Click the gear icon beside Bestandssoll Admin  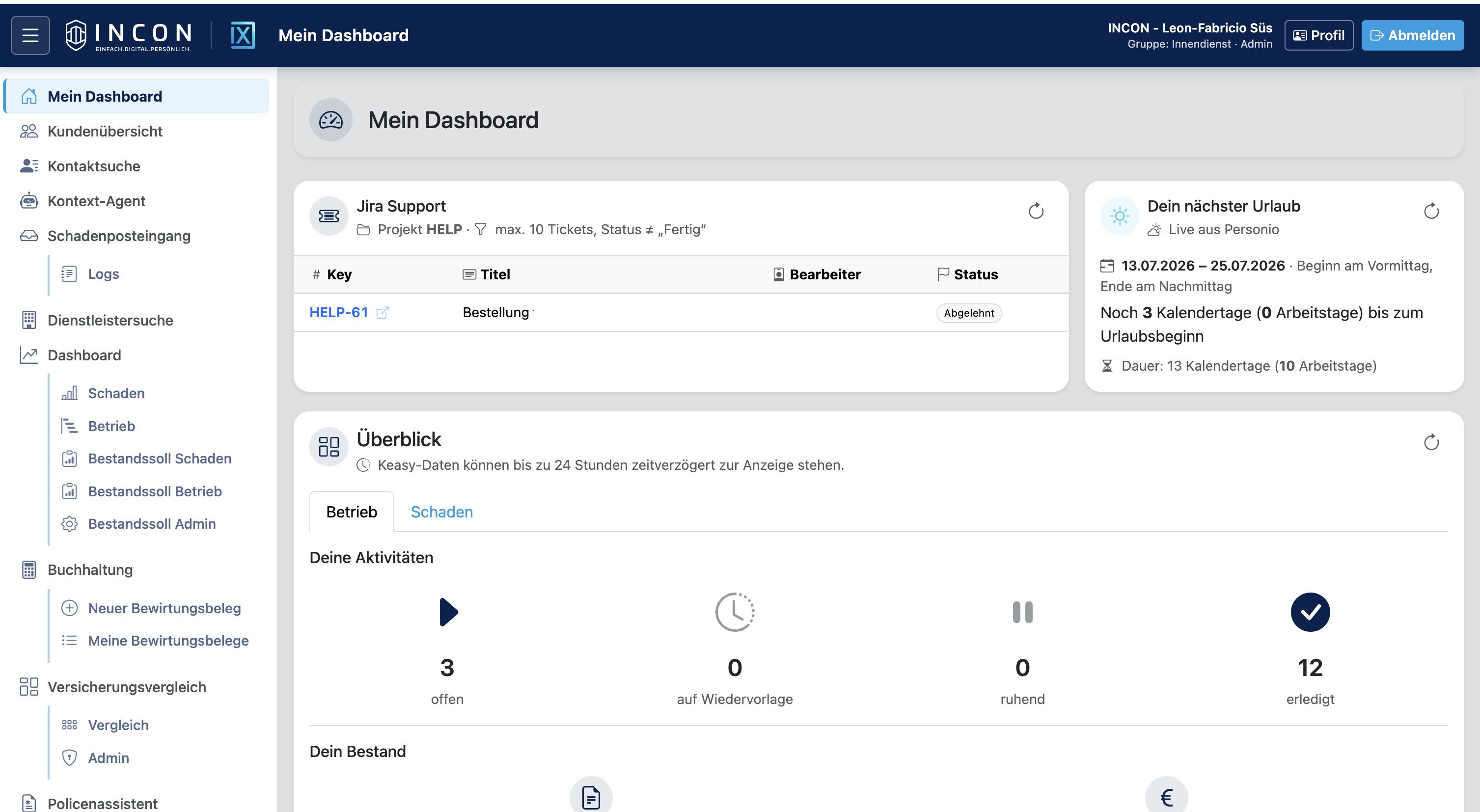[x=69, y=524]
